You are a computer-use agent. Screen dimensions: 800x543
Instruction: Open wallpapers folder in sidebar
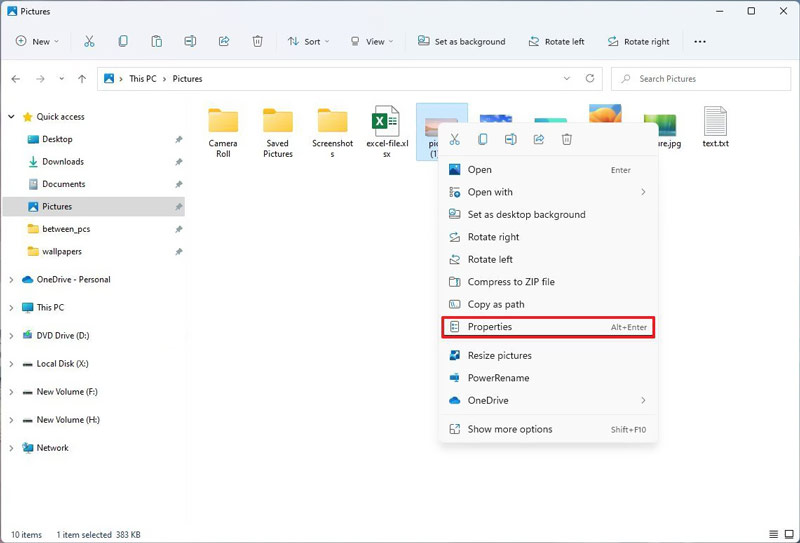93,252
